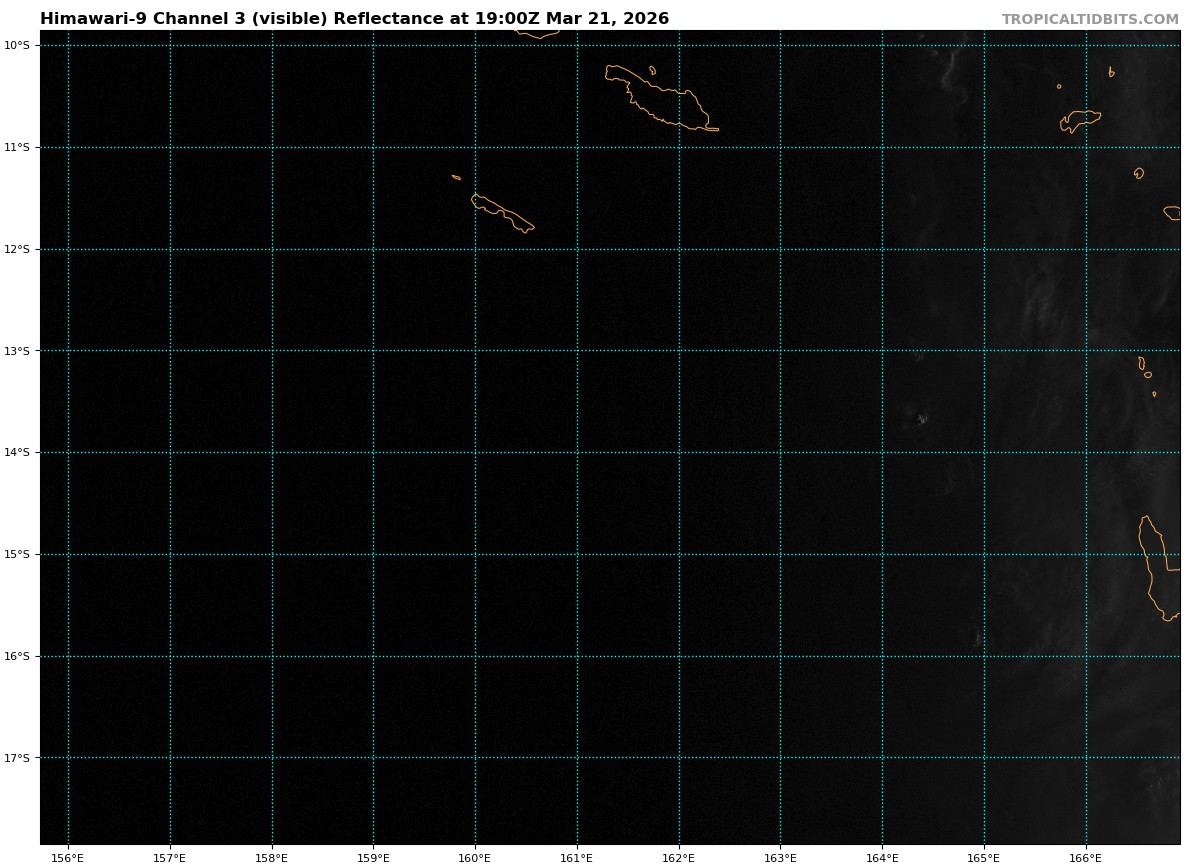The height and width of the screenshot is (867, 1200).
Task: Select the small bright cloud near 164.4°E, 13.7°S
Action: click(x=921, y=419)
